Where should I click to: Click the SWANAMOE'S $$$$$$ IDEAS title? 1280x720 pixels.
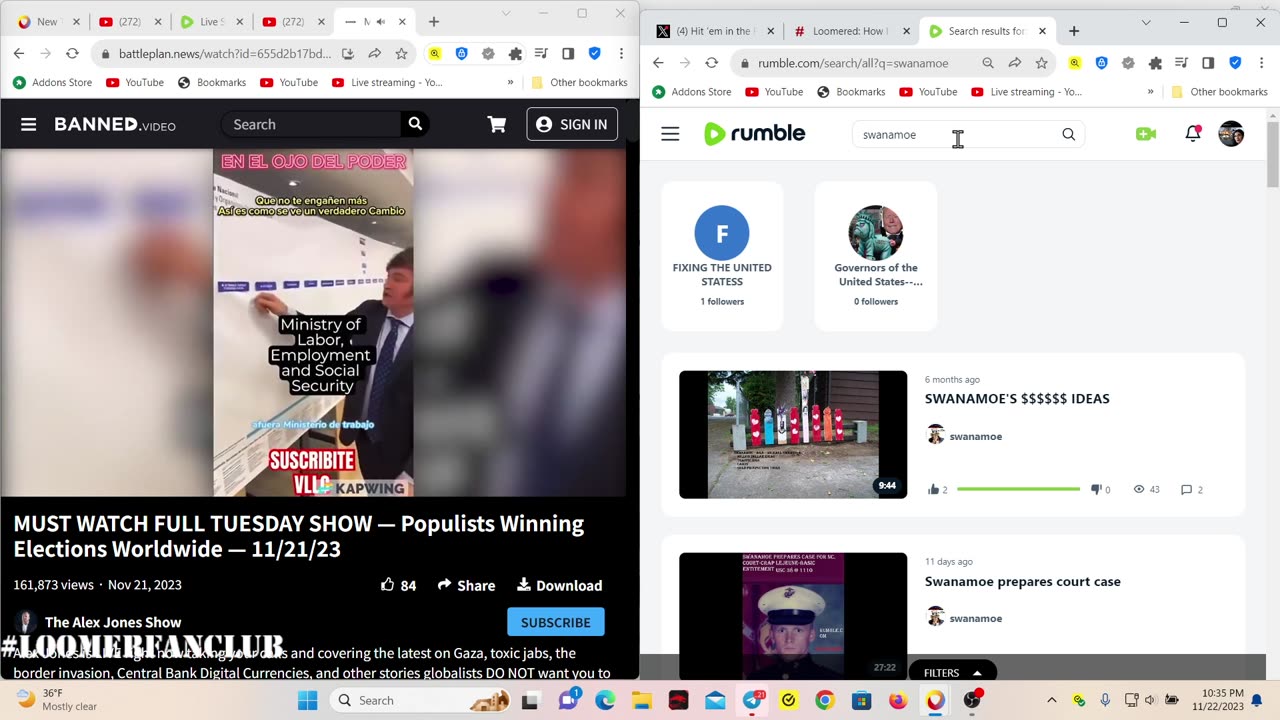pos(1017,398)
